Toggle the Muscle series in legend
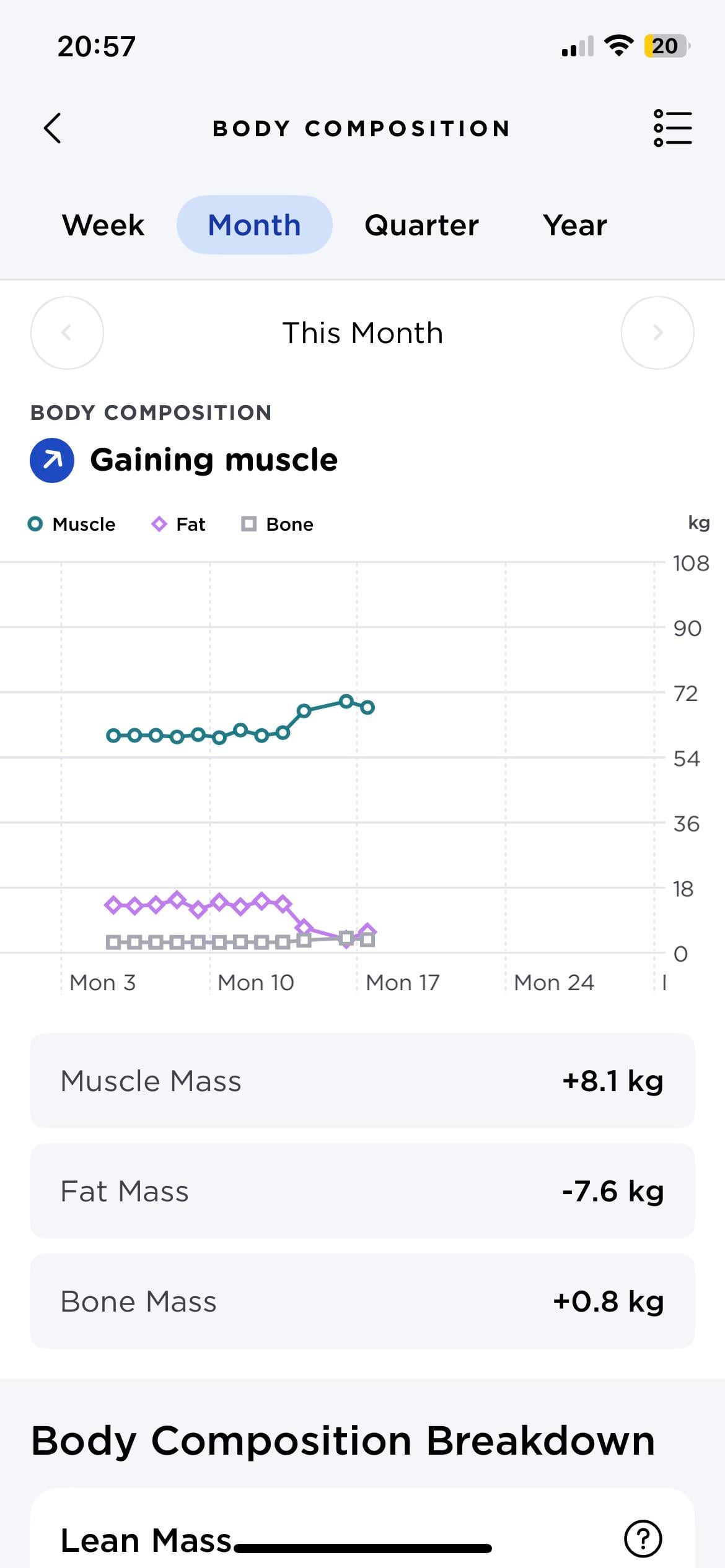The width and height of the screenshot is (725, 1568). (x=72, y=524)
